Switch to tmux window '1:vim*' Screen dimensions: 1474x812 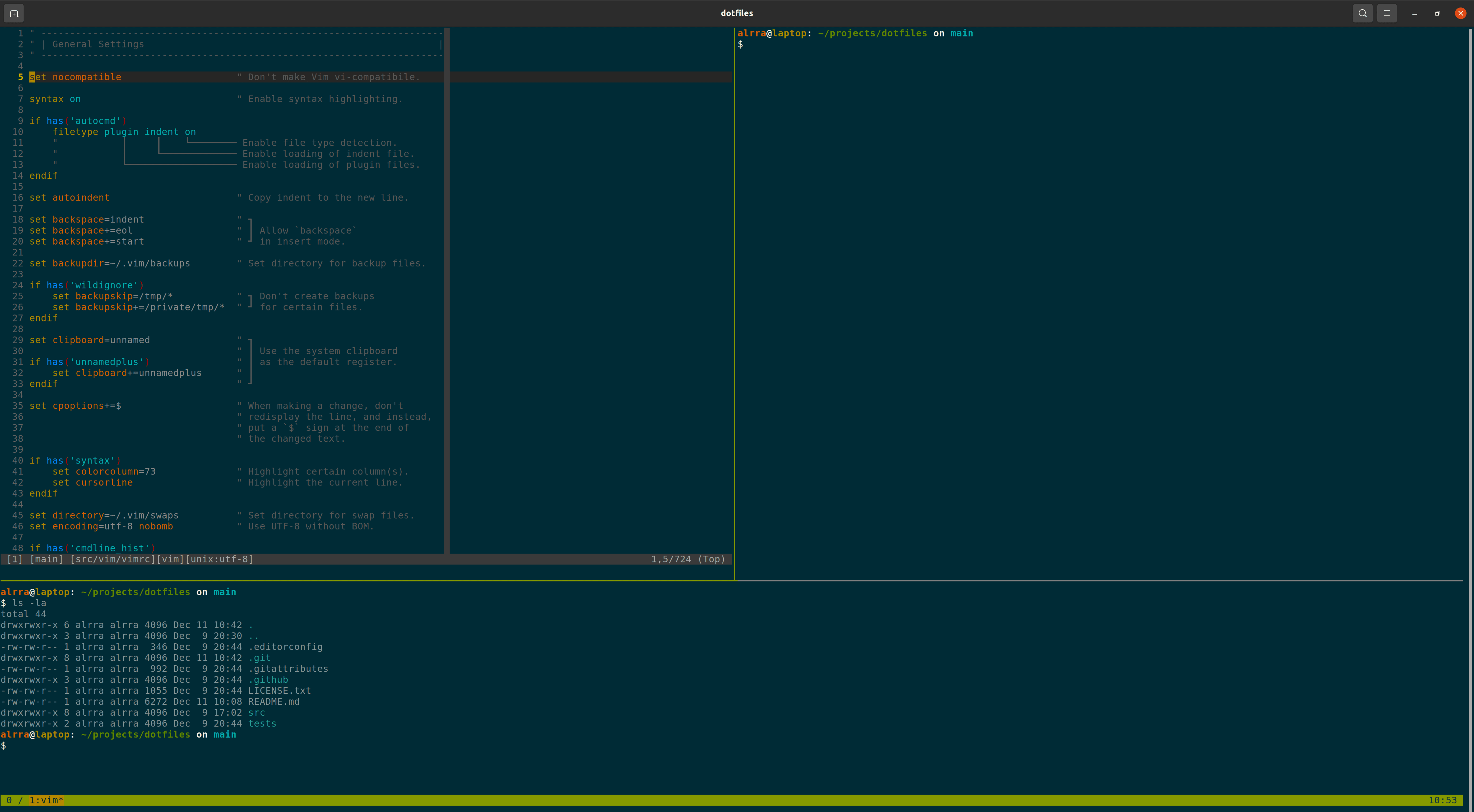46,800
